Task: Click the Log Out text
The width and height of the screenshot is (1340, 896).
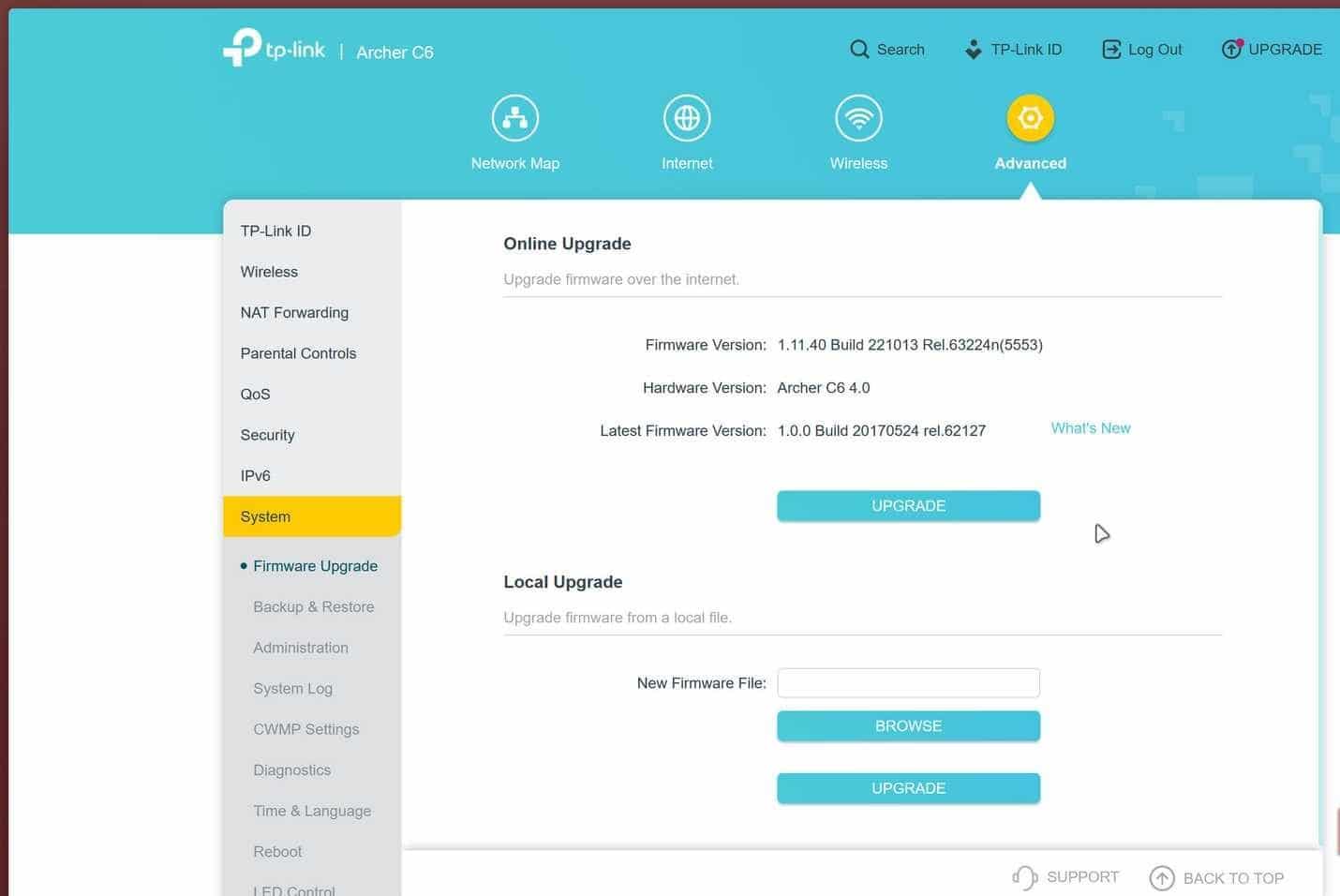Action: pyautogui.click(x=1154, y=50)
